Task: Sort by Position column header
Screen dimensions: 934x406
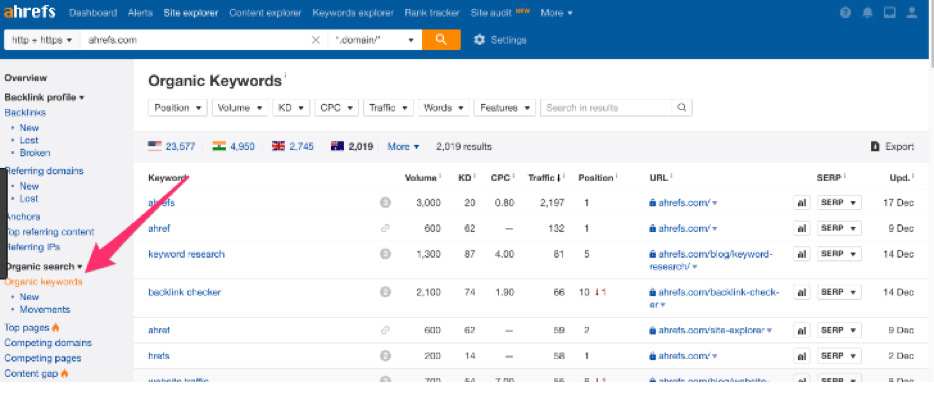Action: (596, 178)
